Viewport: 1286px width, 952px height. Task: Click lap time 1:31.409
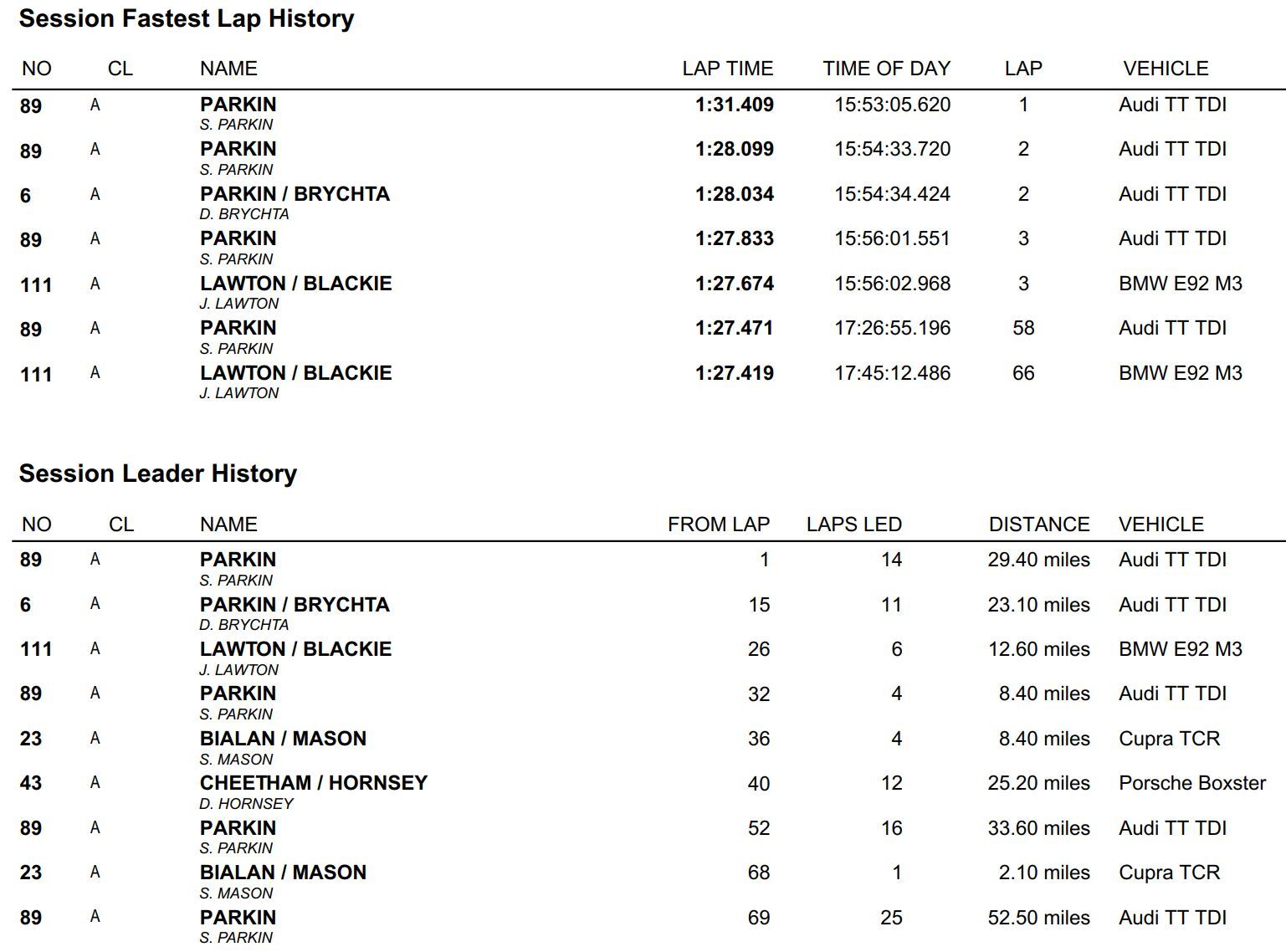(x=735, y=105)
